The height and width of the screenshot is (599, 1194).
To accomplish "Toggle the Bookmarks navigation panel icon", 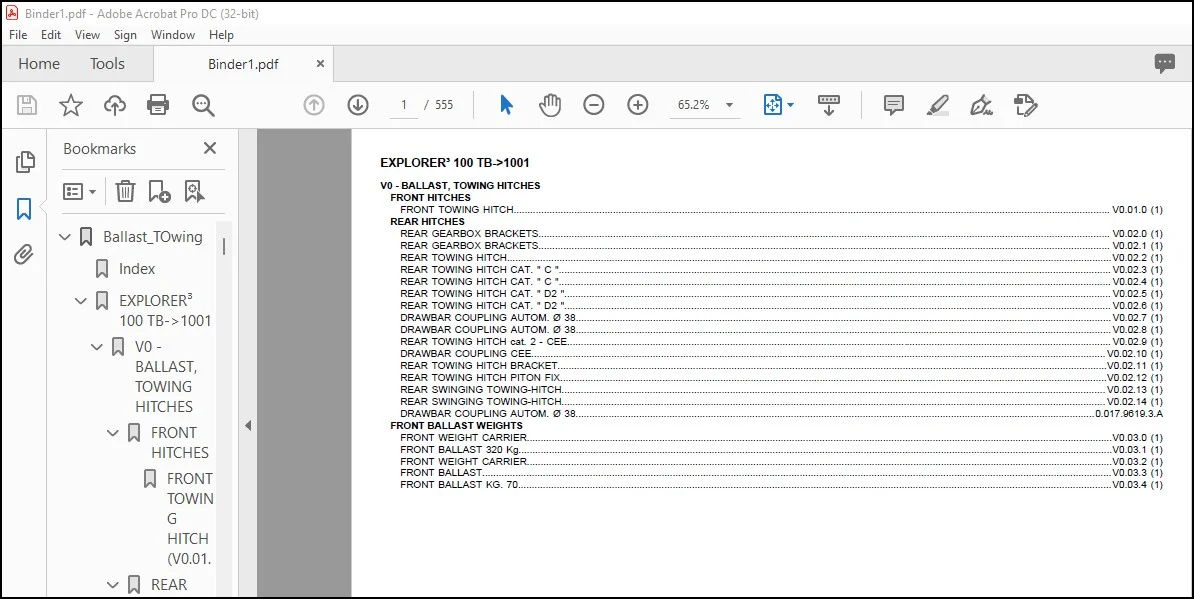I will (x=24, y=209).
